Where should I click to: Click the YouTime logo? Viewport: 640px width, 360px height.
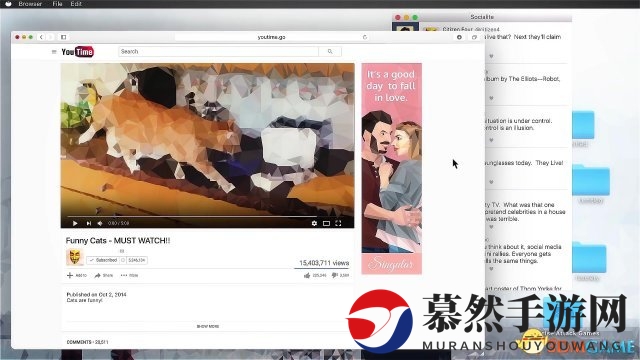coord(78,52)
